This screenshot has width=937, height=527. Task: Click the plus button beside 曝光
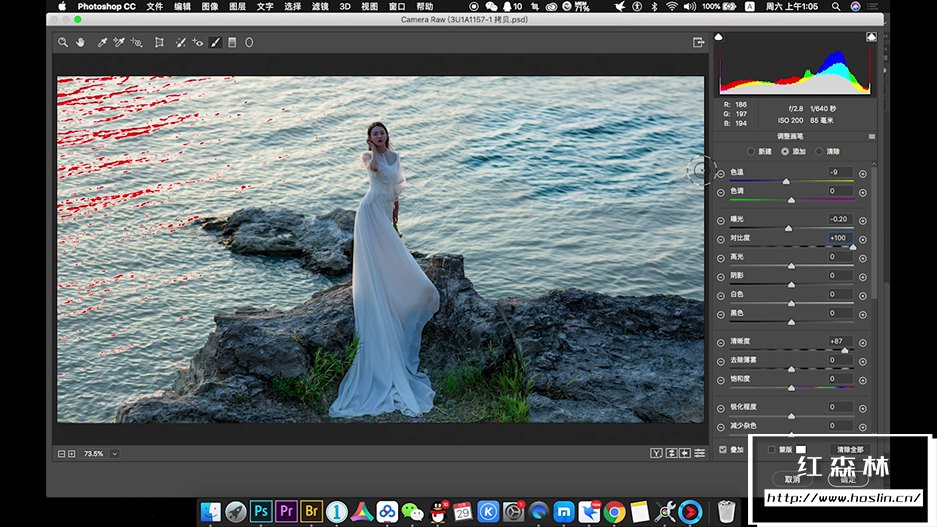pyautogui.click(x=863, y=220)
